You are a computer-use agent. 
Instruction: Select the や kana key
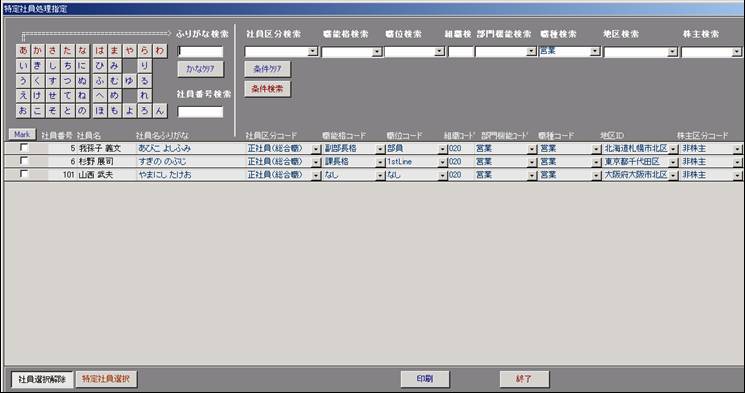pos(129,51)
